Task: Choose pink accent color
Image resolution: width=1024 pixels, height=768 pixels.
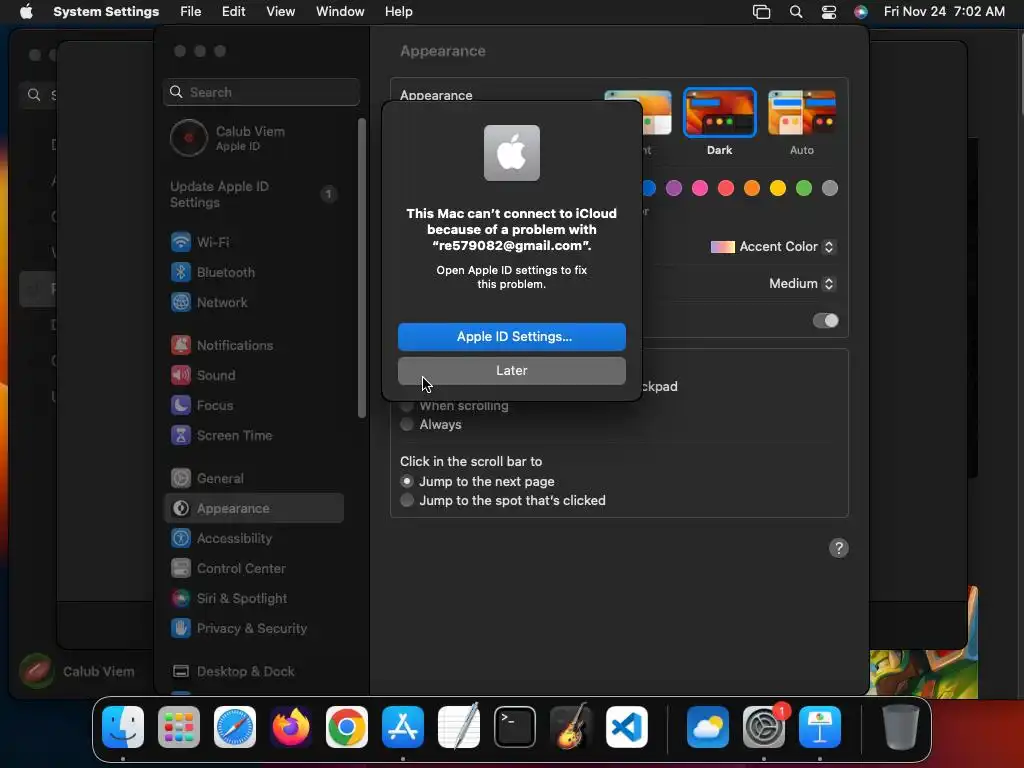Action: coord(699,189)
